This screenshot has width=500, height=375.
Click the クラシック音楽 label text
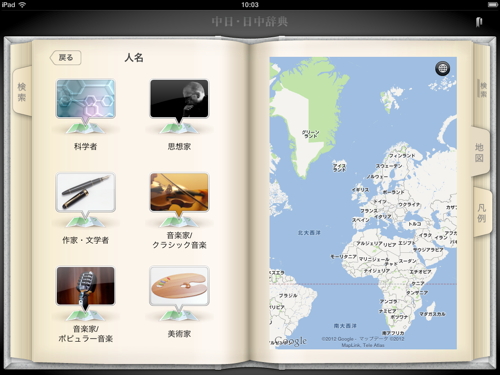coord(179,245)
